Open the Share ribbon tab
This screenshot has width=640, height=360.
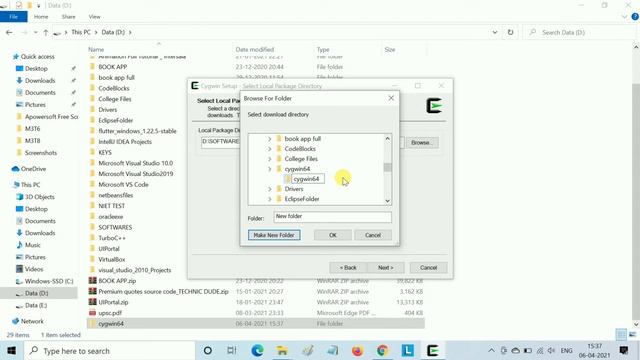pyautogui.click(x=68, y=17)
